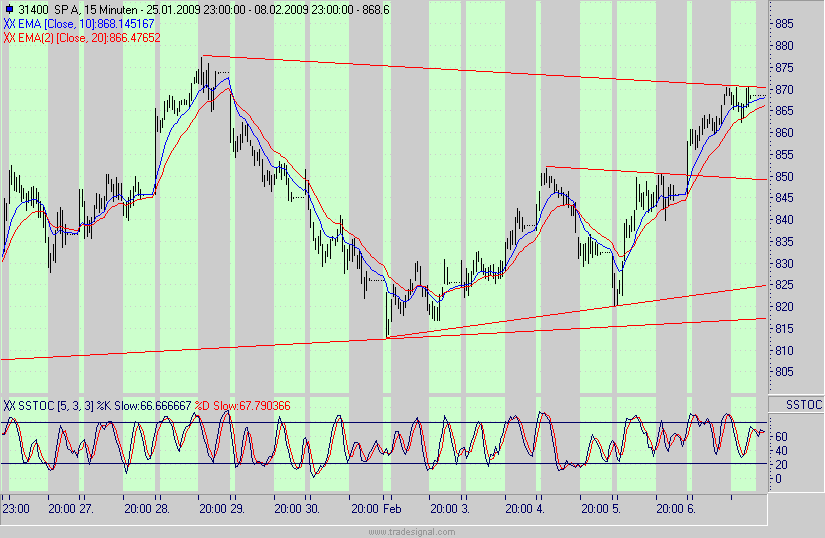Click the '20:00 4.' time axis label
This screenshot has width=825, height=538.
(525, 509)
